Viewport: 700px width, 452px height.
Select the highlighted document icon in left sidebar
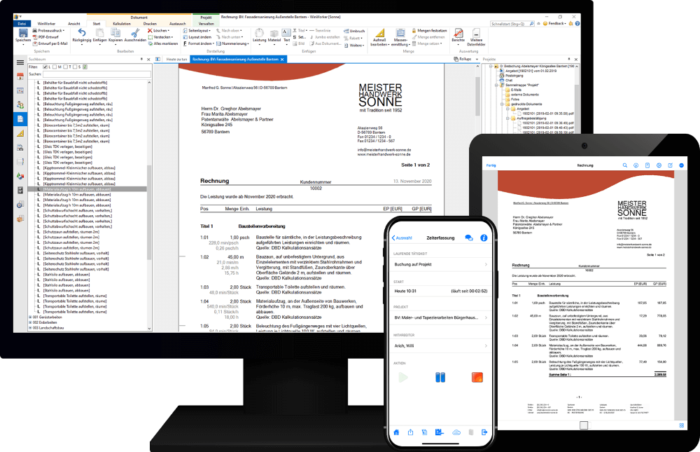pyautogui.click(x=20, y=119)
